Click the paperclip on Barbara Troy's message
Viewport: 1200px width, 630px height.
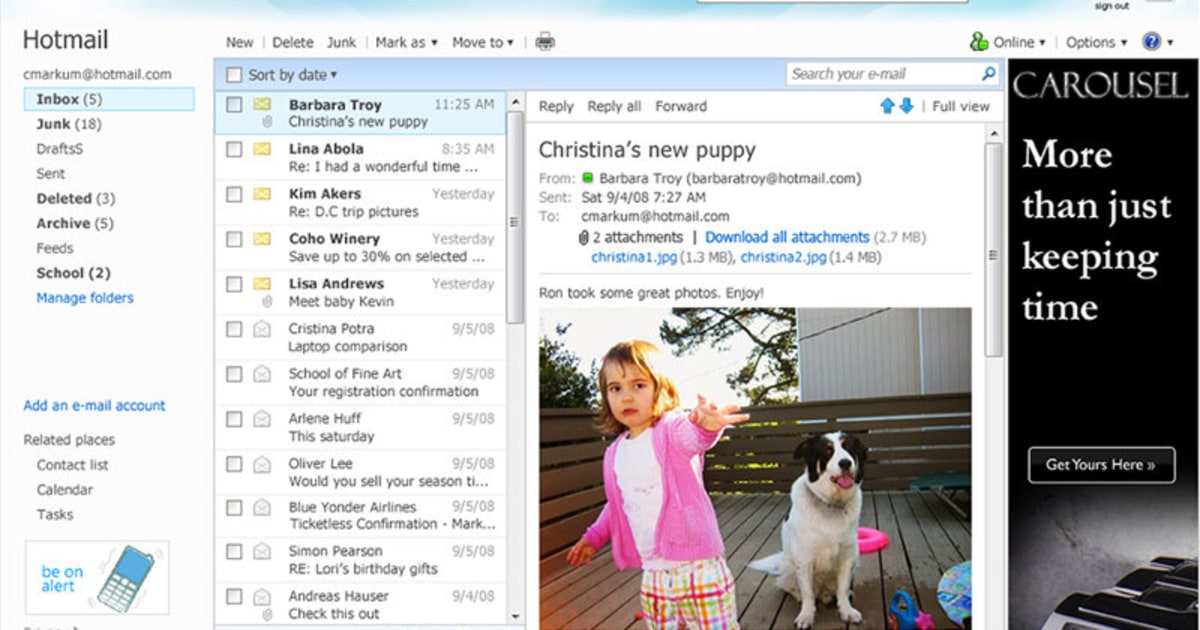[x=266, y=121]
